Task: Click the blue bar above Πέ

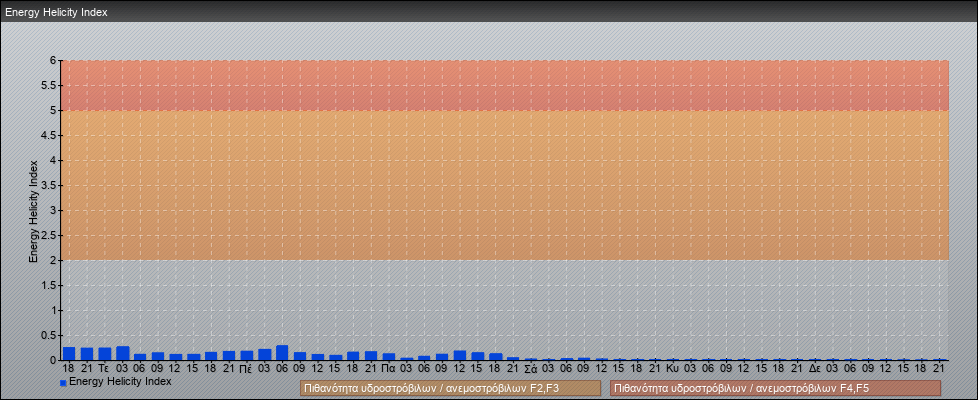Action: (247, 355)
